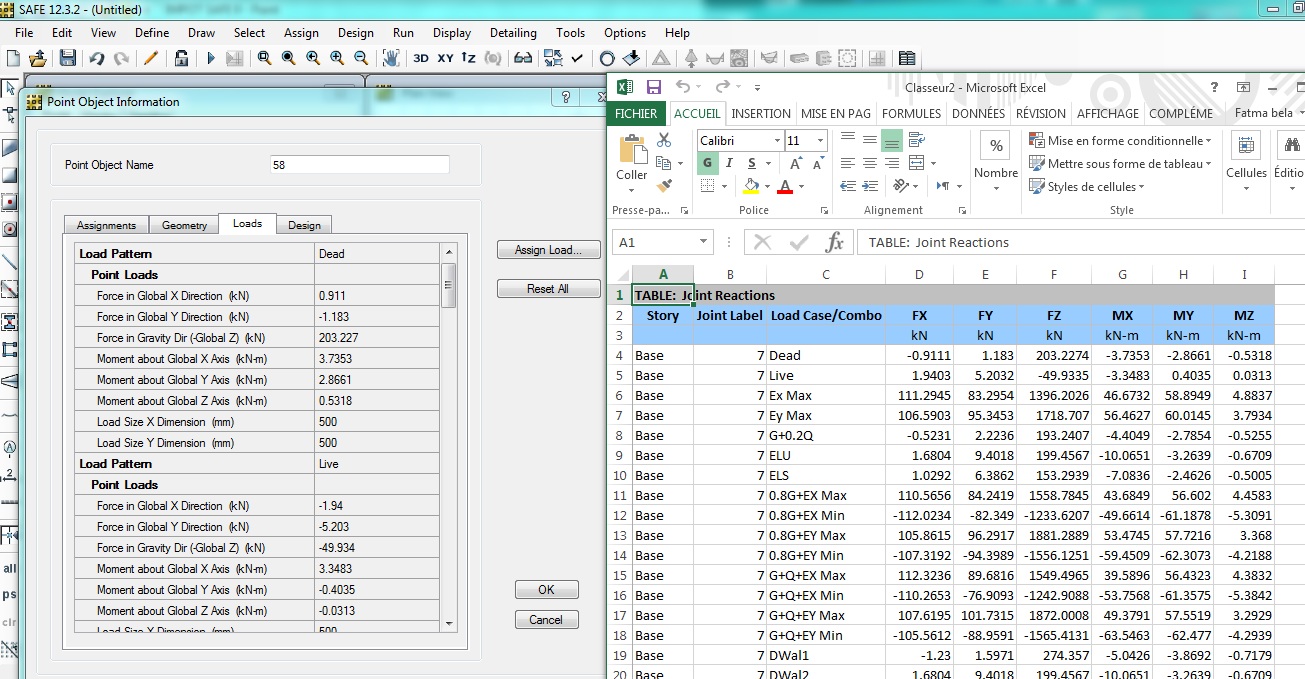Click the increase font size icon in Excel
This screenshot has height=679, width=1305.
[795, 163]
